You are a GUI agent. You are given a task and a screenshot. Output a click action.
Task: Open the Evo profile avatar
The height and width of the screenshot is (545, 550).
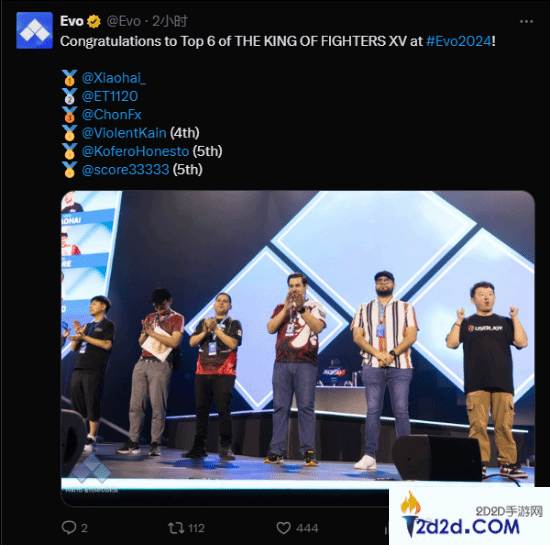click(x=34, y=30)
